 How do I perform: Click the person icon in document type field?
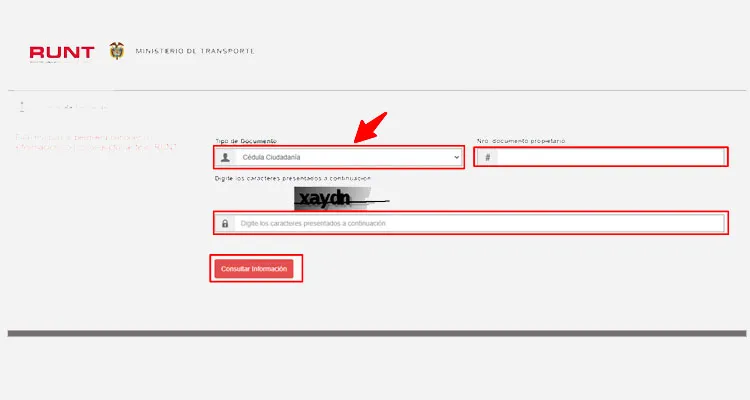[225, 157]
